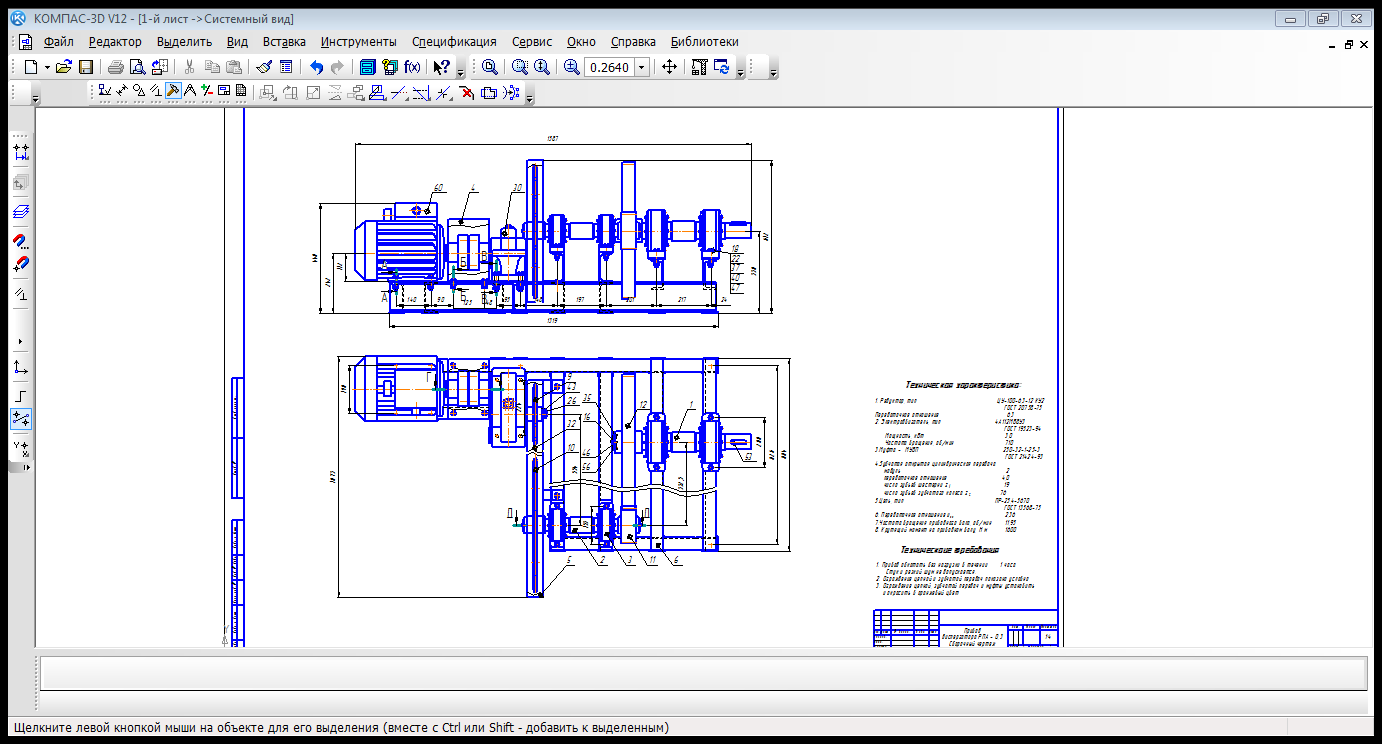
Task: Activate the context help pointer icon
Action: coord(441,67)
